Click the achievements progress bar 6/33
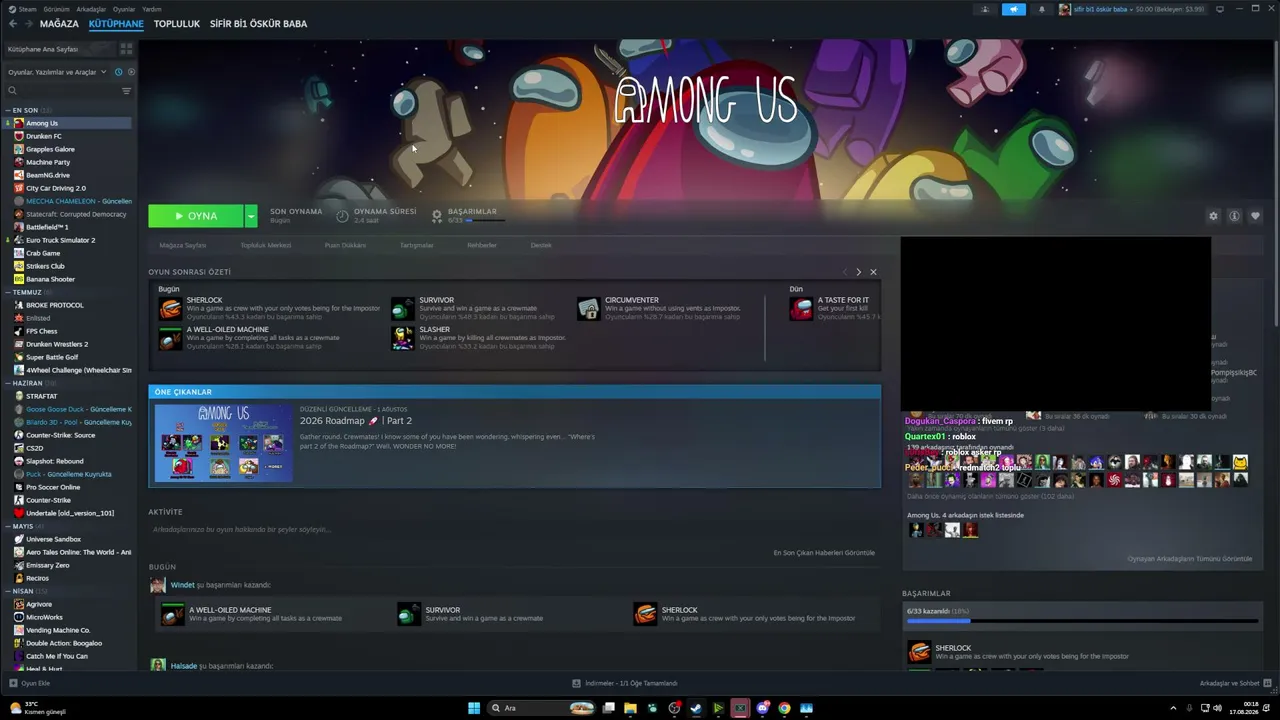This screenshot has height=720, width=1280. click(x=1082, y=621)
